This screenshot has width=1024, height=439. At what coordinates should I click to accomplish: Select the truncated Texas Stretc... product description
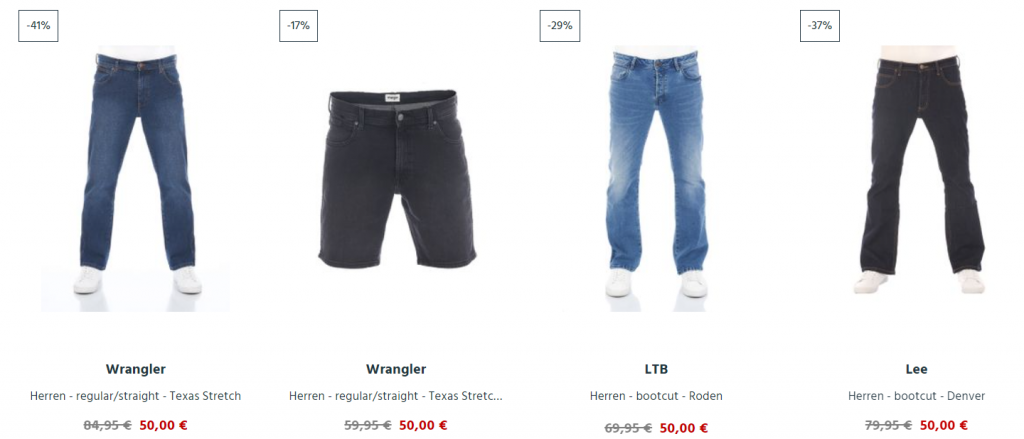tap(396, 396)
